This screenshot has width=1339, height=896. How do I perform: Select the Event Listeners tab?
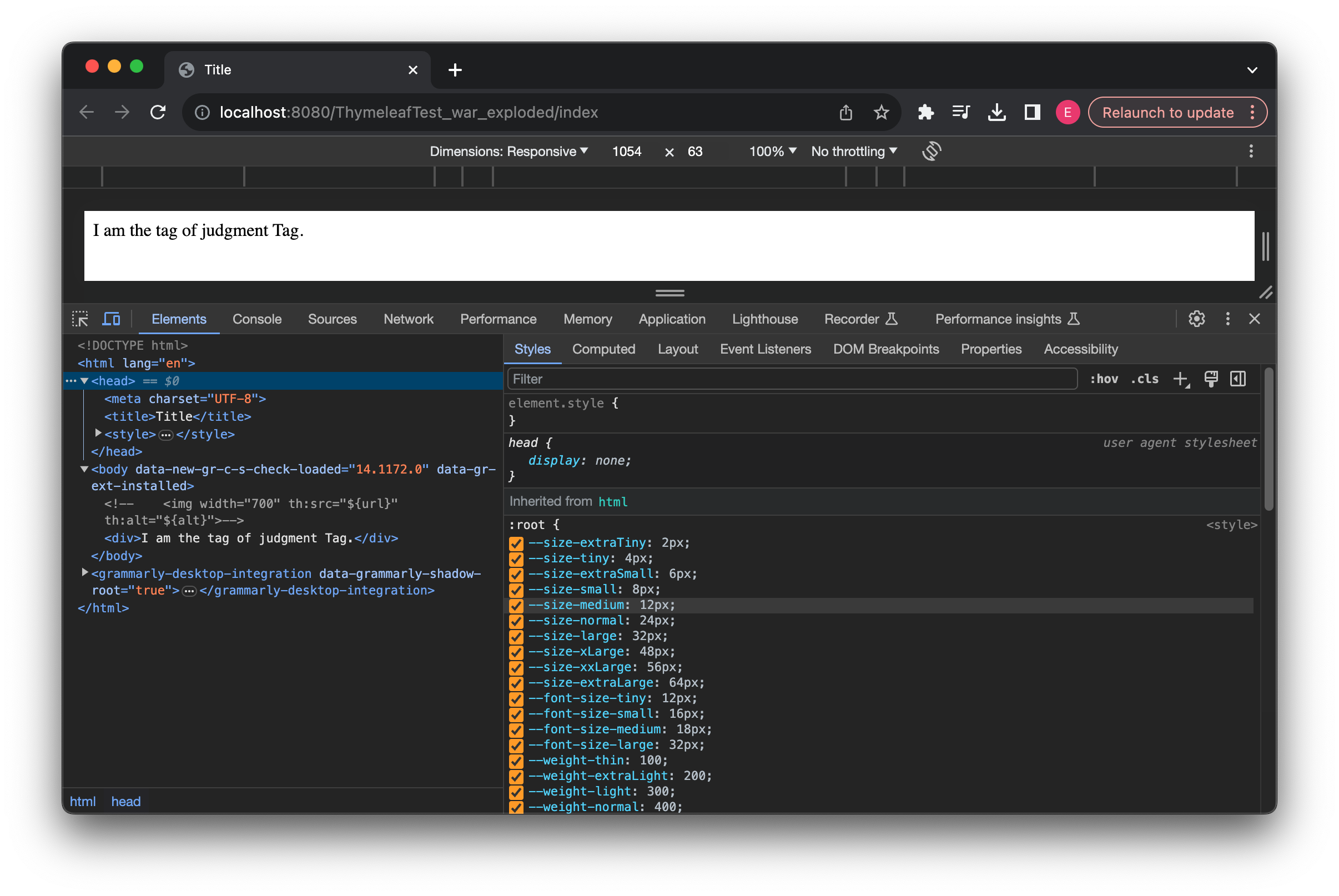click(765, 349)
